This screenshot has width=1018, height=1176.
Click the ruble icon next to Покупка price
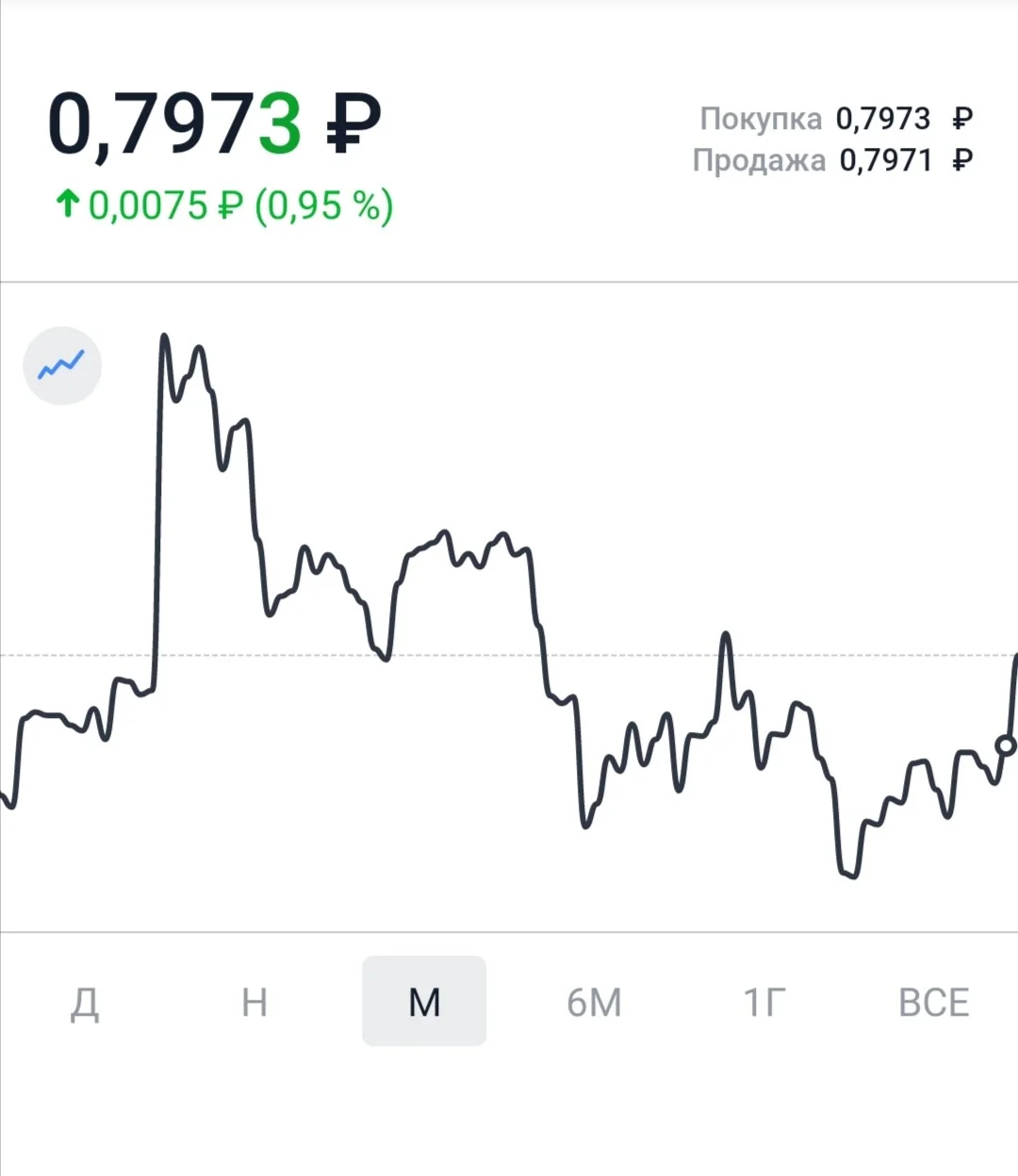pos(962,119)
